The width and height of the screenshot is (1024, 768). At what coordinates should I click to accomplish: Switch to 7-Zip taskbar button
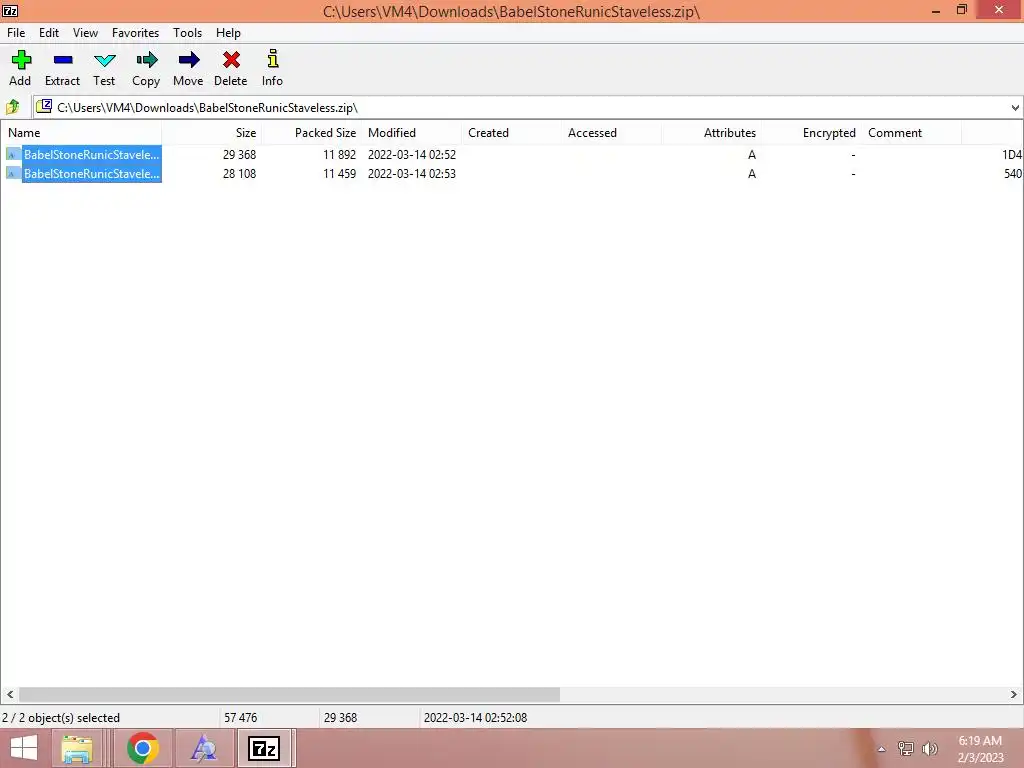pyautogui.click(x=264, y=748)
